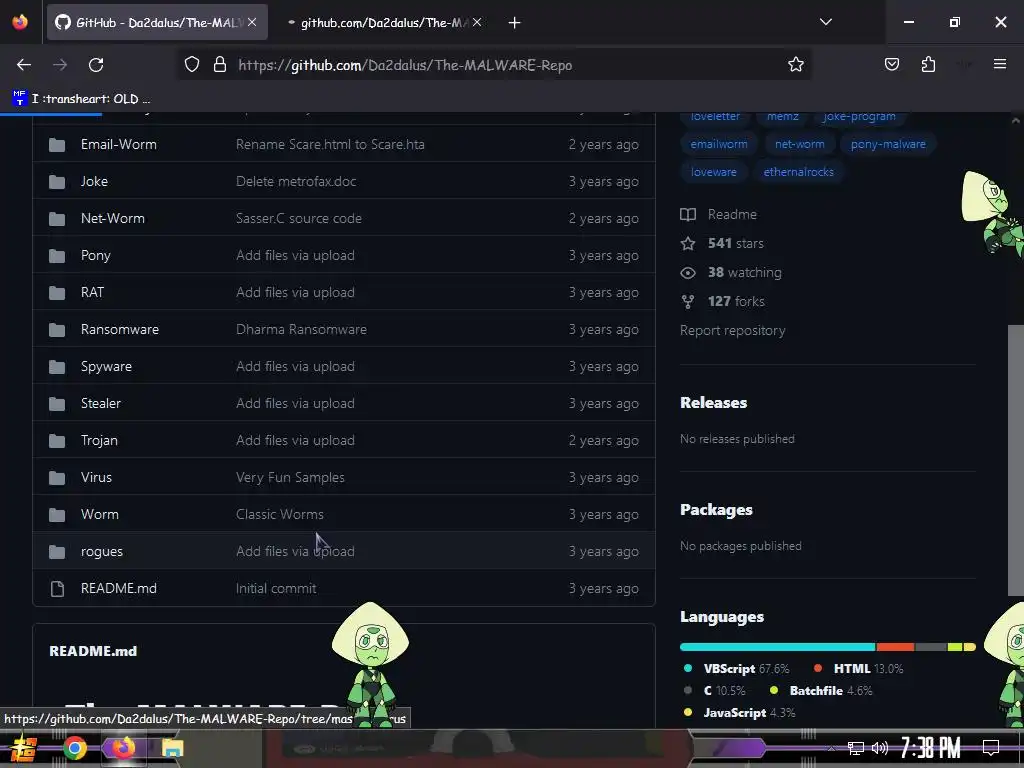Open the Ransomware folder

coord(120,329)
